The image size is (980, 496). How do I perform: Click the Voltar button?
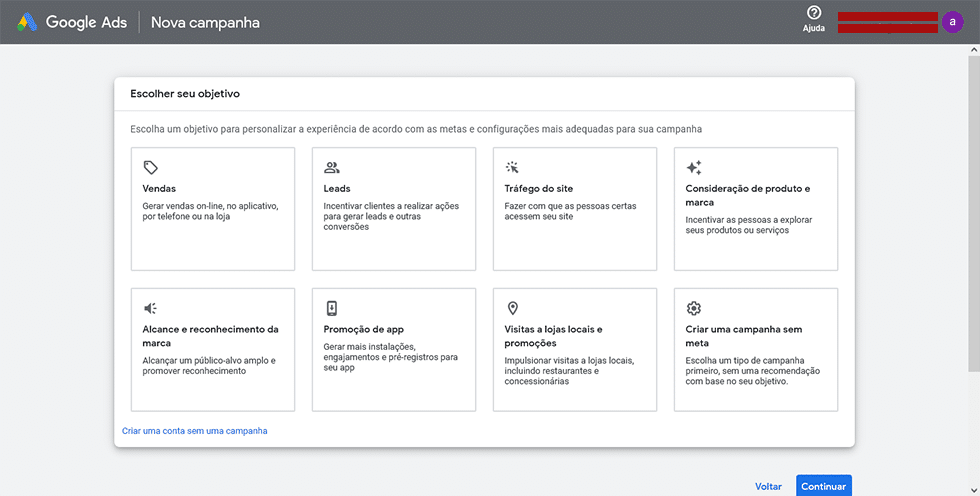(768, 487)
